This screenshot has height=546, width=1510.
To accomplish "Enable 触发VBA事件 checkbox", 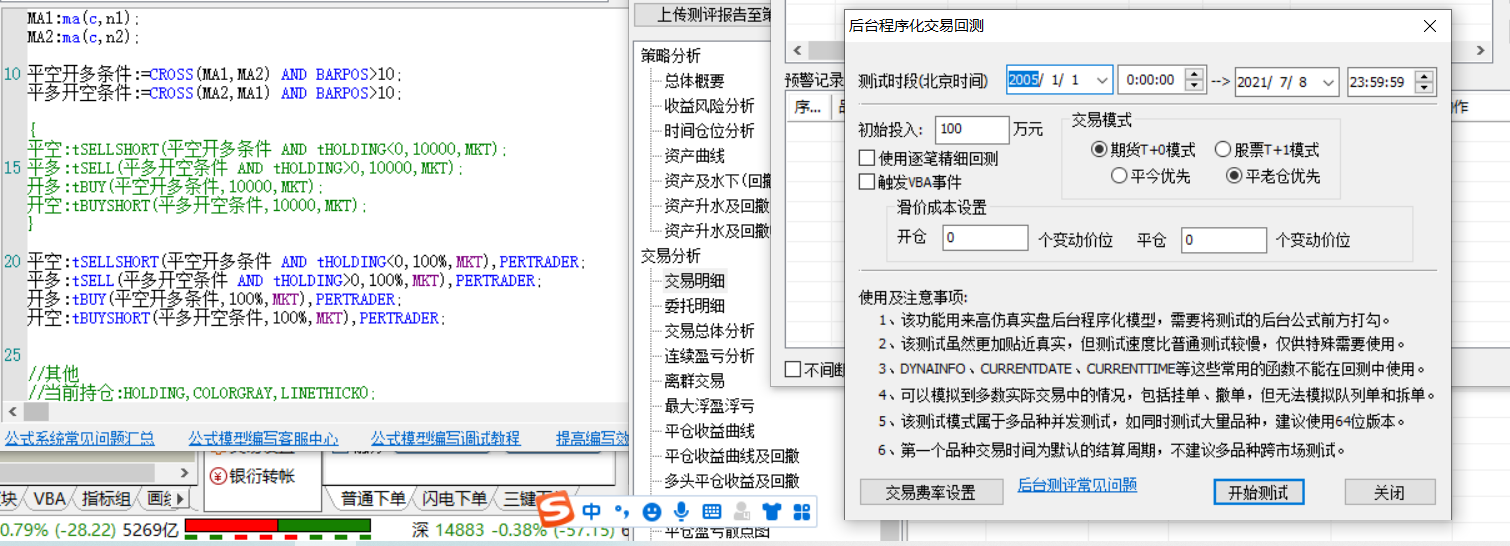I will 867,182.
